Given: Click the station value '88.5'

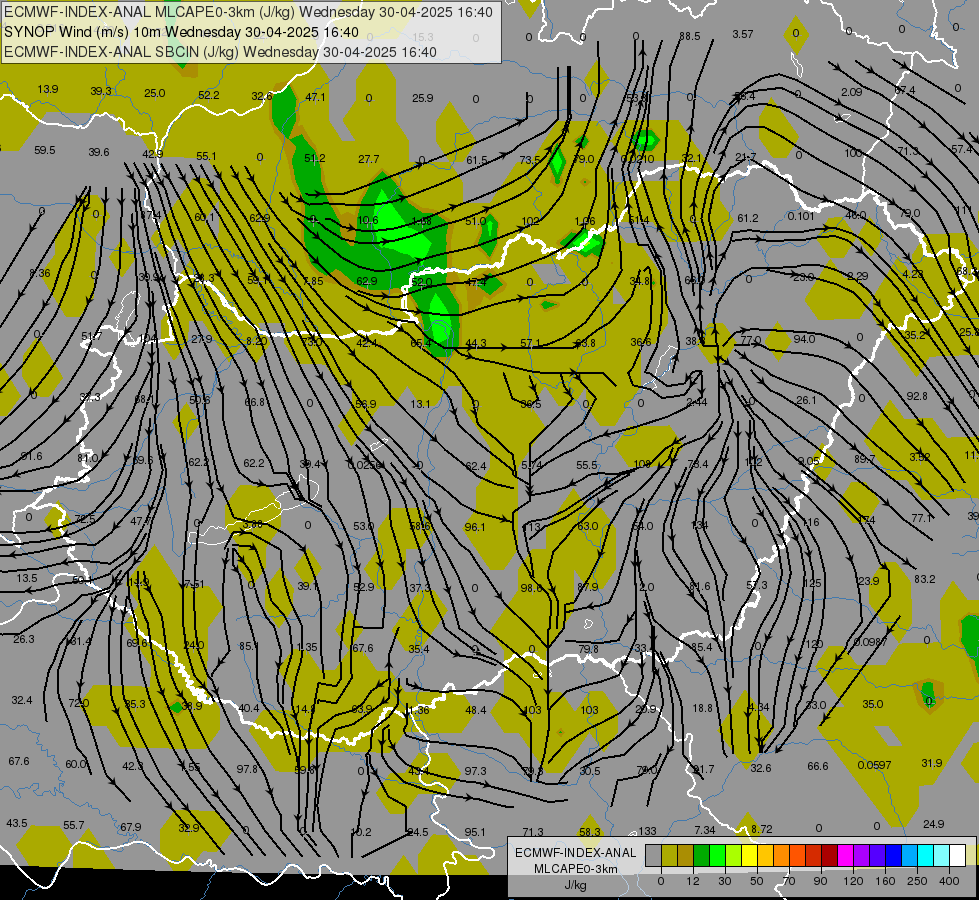Looking at the screenshot, I should click(x=689, y=36).
